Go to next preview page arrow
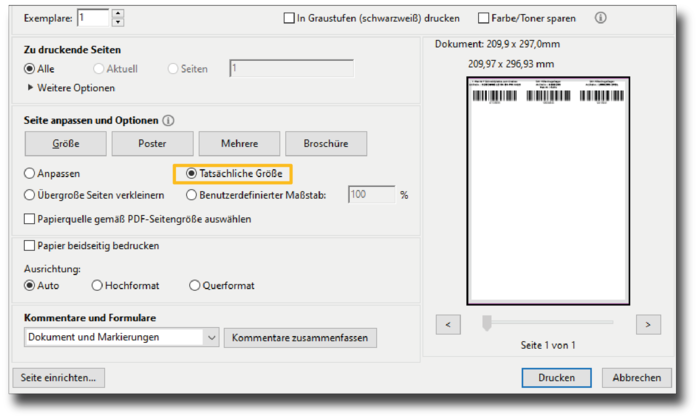 coord(648,325)
